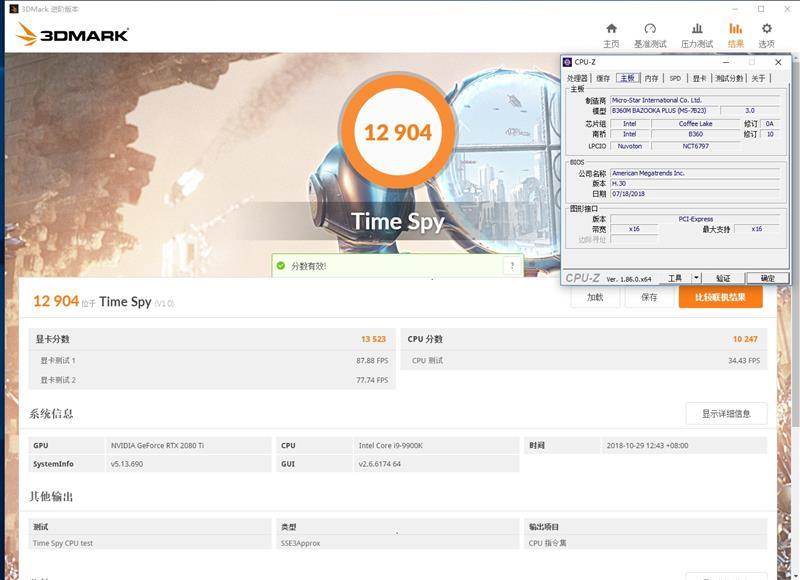Open the CPU-Z 内存 tab
This screenshot has height=580, width=800.
pyautogui.click(x=651, y=78)
